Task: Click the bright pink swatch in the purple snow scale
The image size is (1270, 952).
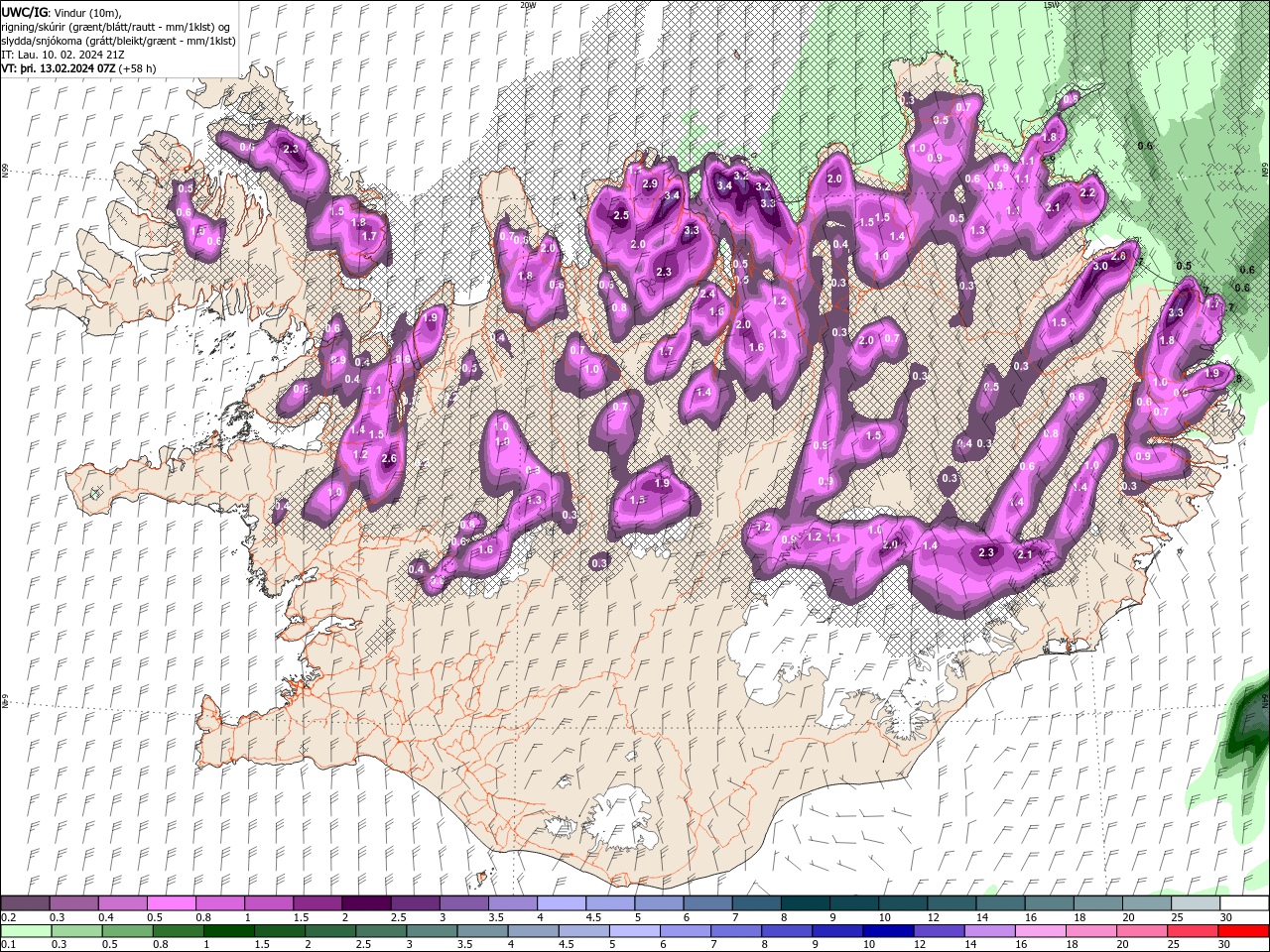Action: pos(172,903)
